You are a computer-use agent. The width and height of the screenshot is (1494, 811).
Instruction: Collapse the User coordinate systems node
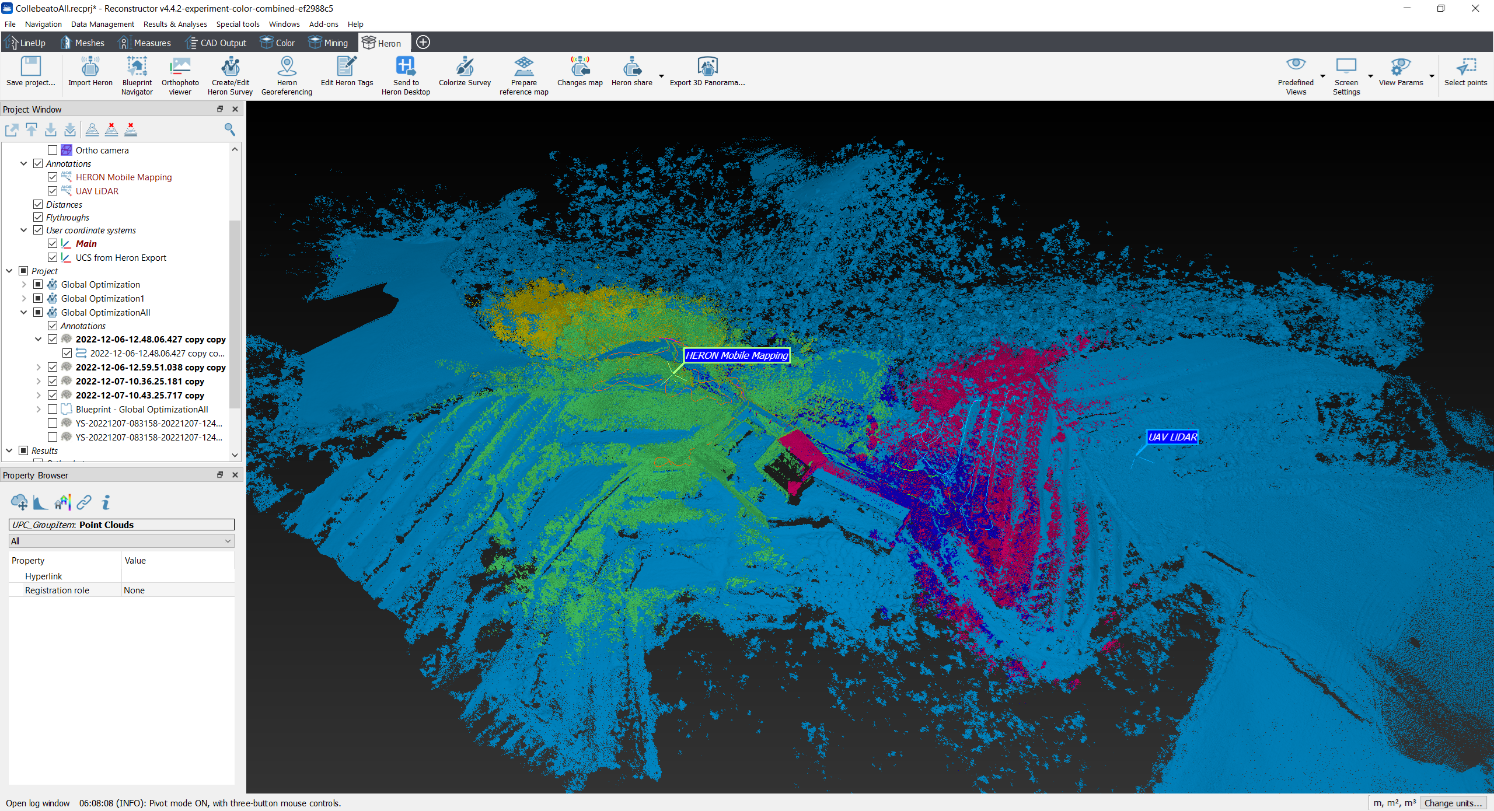(x=24, y=230)
